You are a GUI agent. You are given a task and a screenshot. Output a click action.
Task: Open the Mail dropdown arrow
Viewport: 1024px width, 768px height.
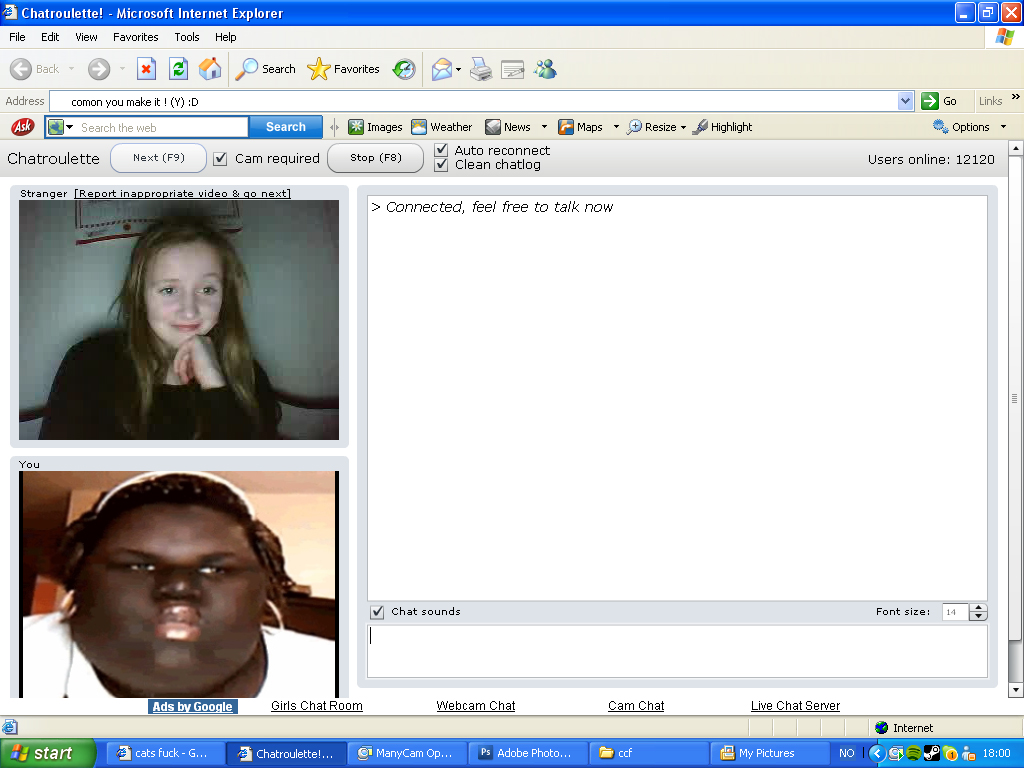point(458,69)
